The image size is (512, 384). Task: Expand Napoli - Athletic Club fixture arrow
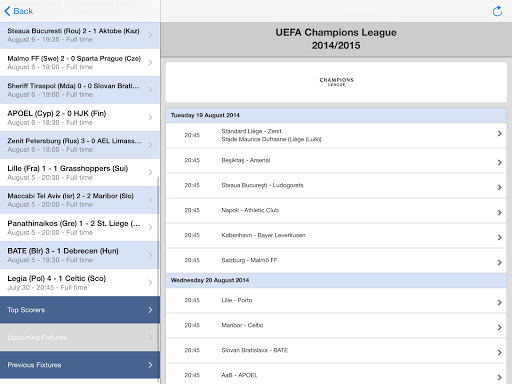499,212
